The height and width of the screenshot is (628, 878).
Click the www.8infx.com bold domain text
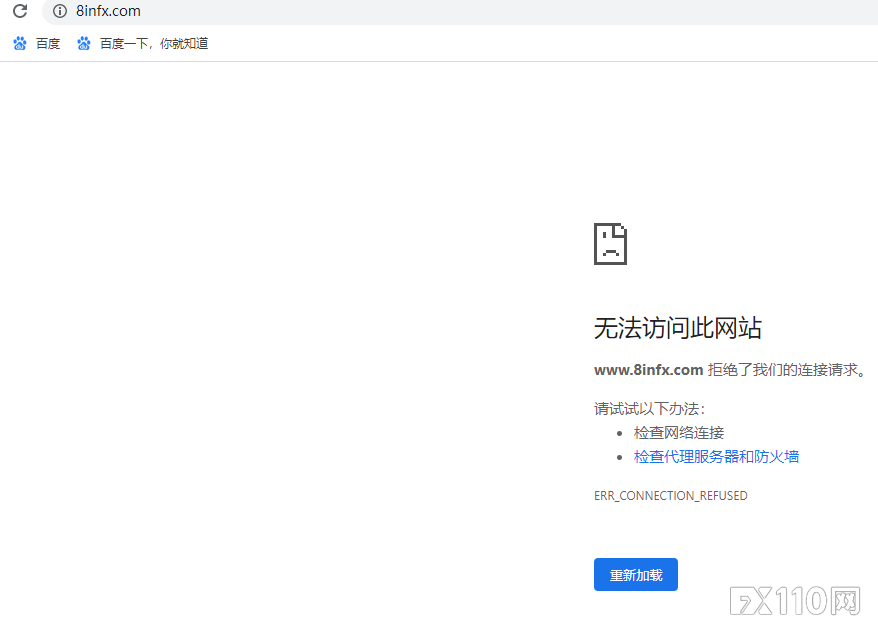648,370
